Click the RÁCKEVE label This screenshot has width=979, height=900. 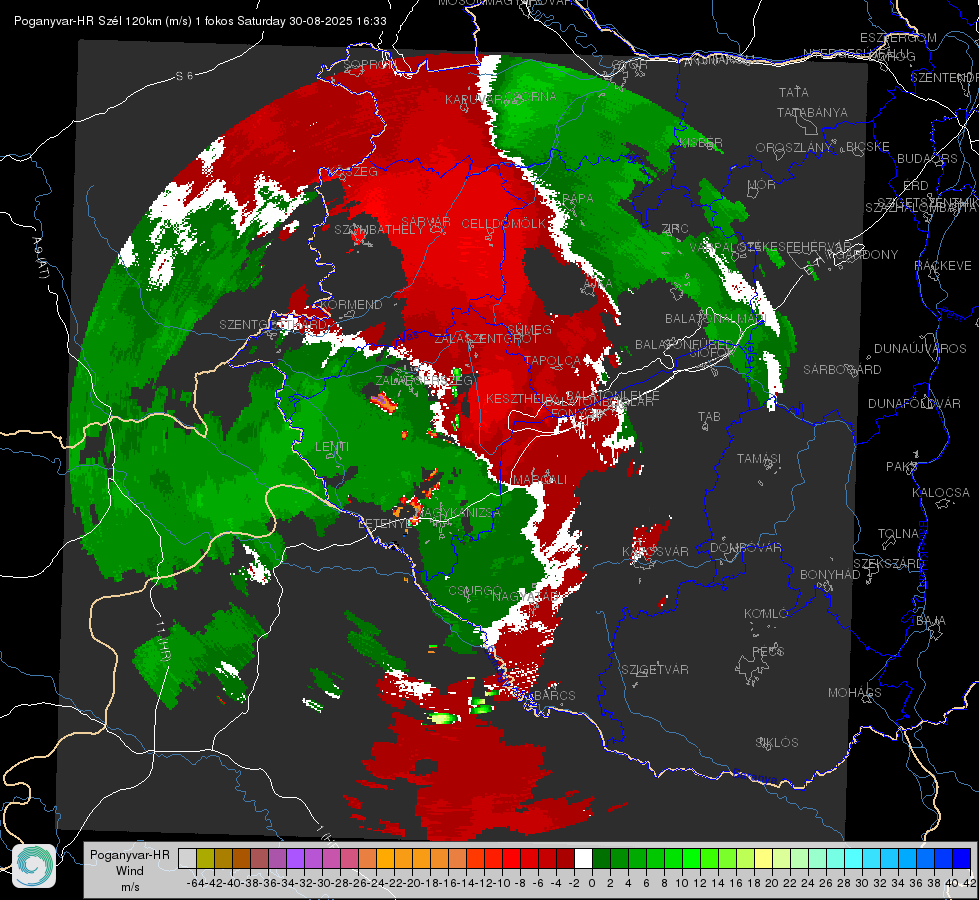(x=943, y=266)
